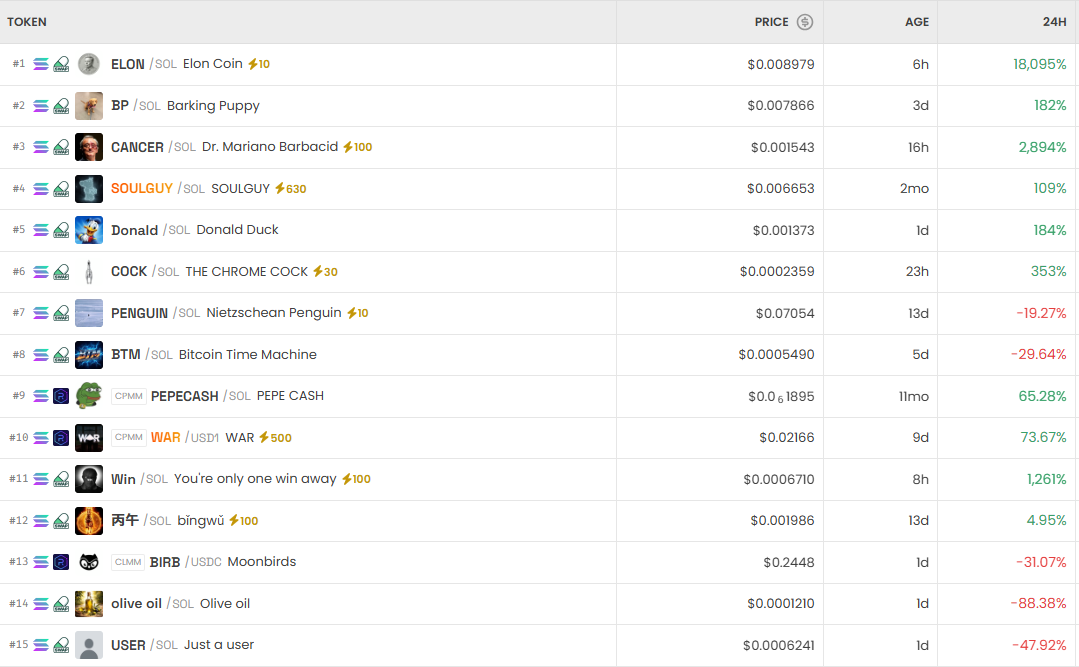The height and width of the screenshot is (667, 1079).
Task: Click the Raydium DEX icon in the PEPECASH row
Action: tap(61, 396)
